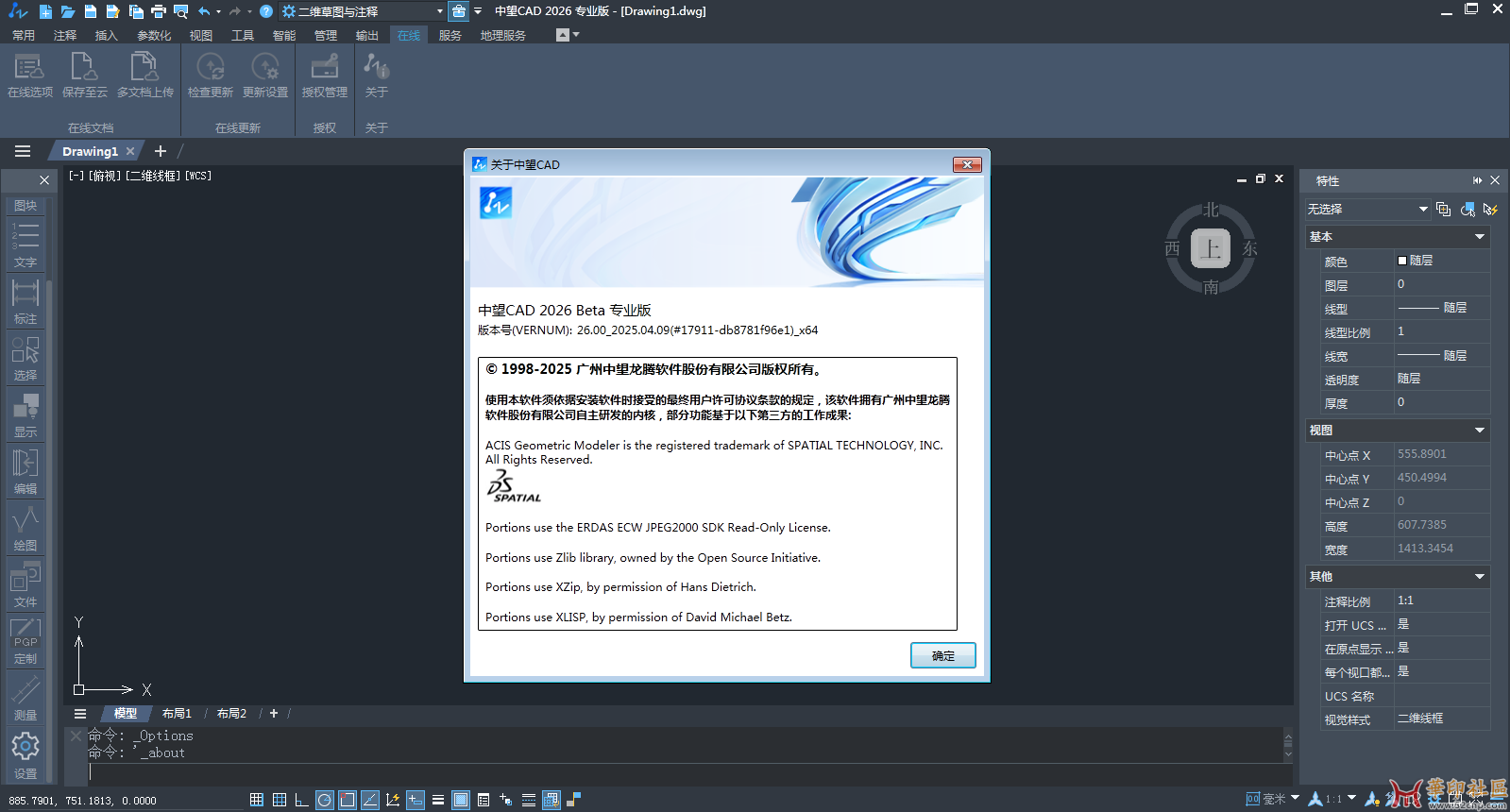
Task: Click 多文档上传 multi-document upload icon
Action: click(145, 76)
